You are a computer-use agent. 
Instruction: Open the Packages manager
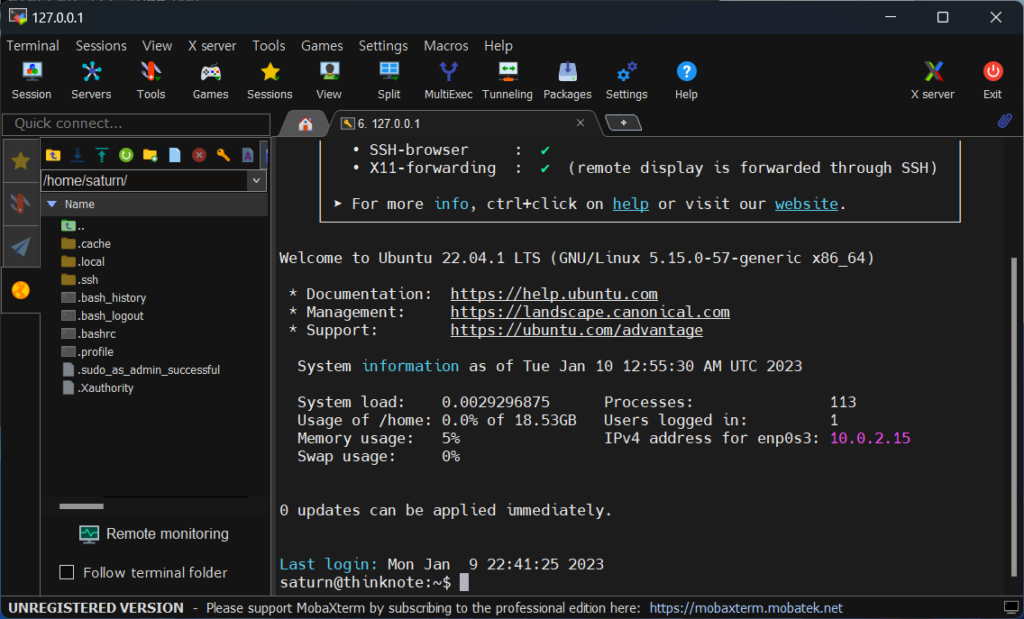568,80
